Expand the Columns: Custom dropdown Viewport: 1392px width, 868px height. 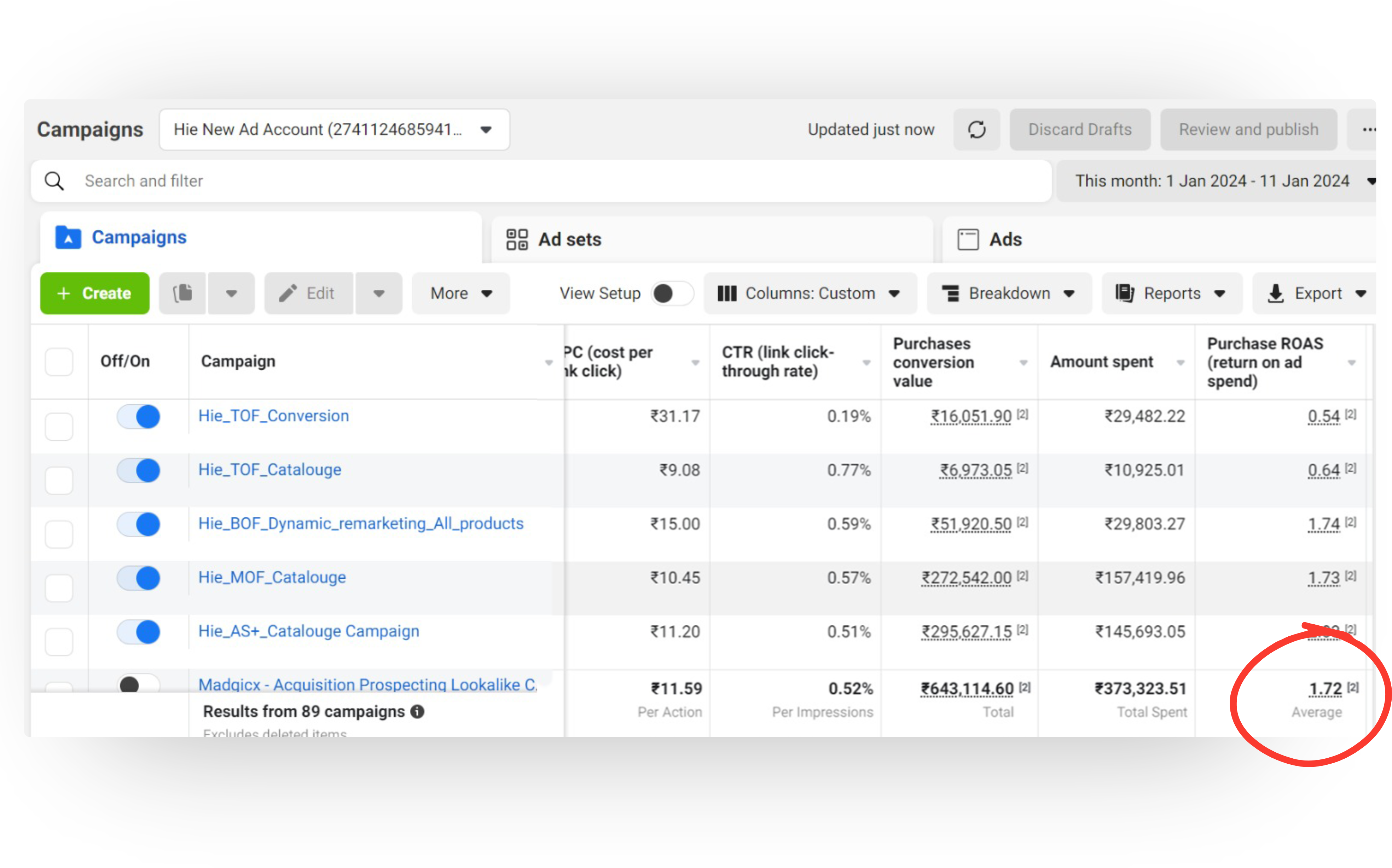coord(810,293)
